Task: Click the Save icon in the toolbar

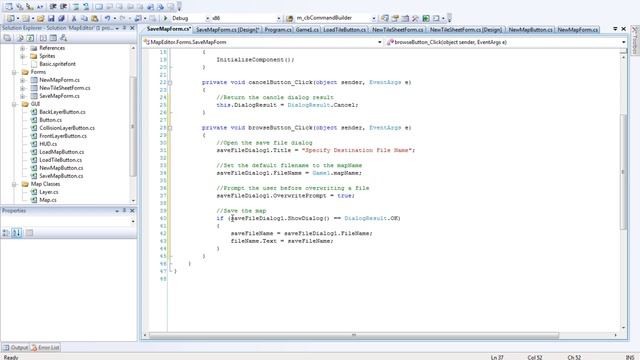Action: (51, 18)
